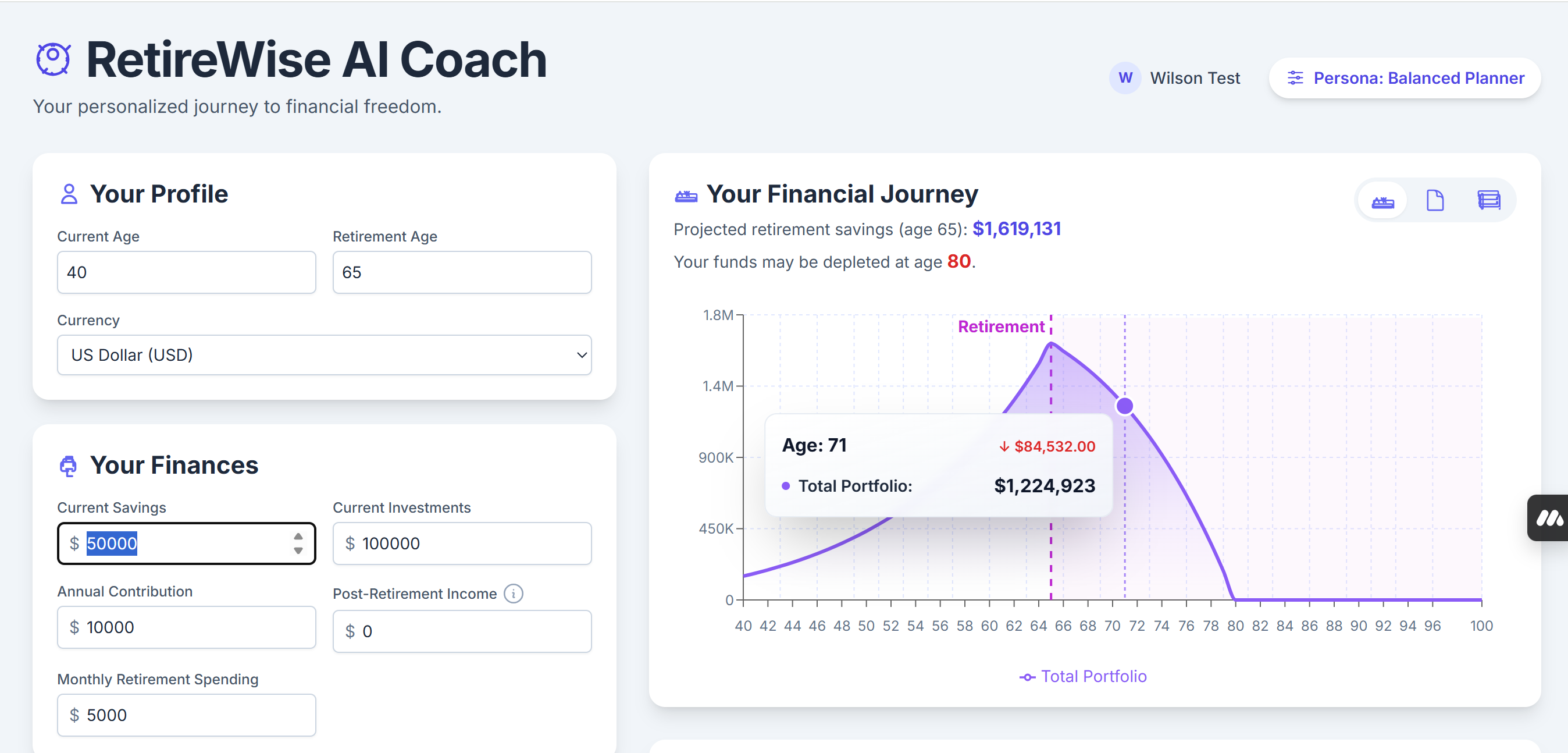Click the up arrow to increase Current Savings
This screenshot has height=753, width=1568.
[x=298, y=537]
